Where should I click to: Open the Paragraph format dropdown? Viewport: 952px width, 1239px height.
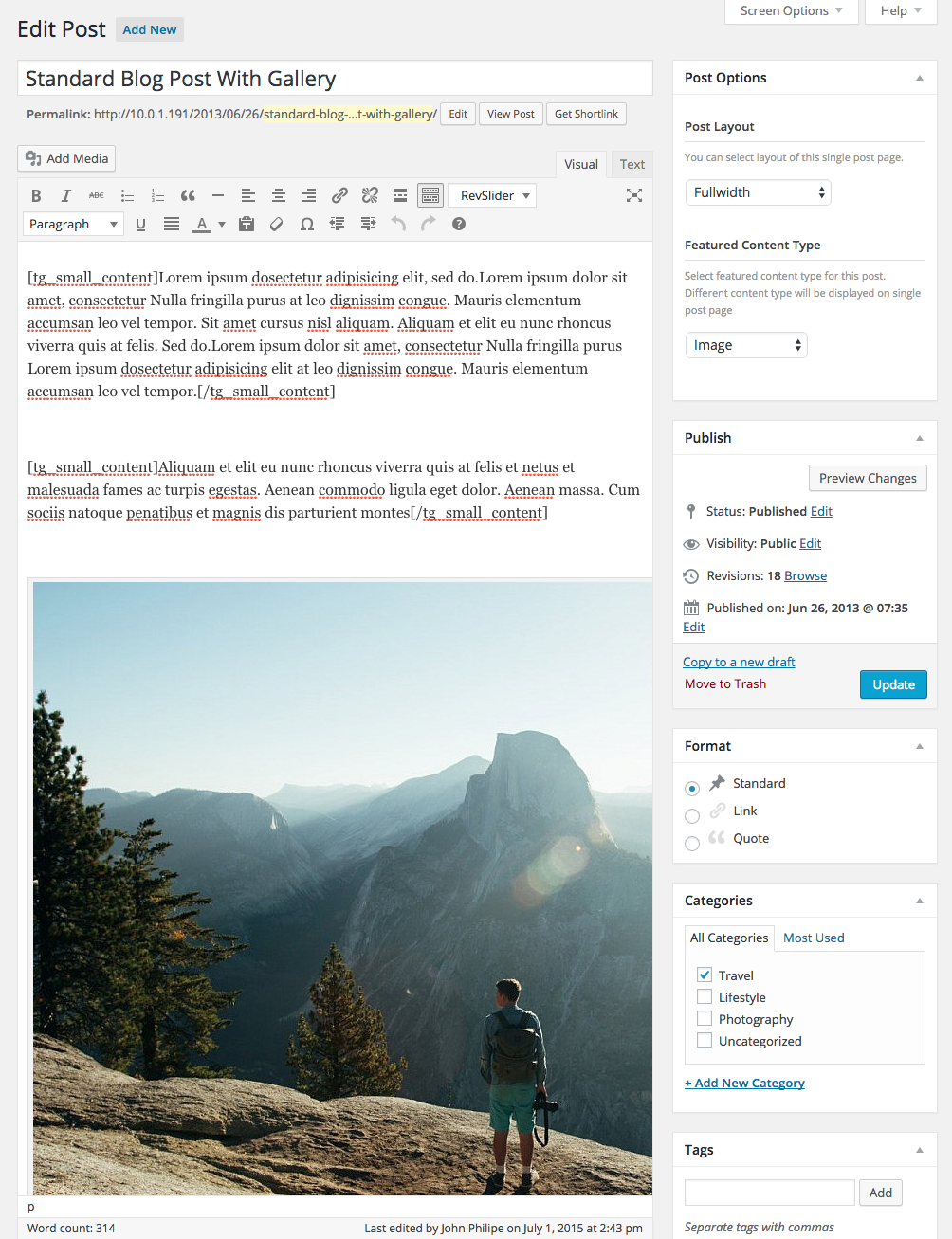click(73, 225)
